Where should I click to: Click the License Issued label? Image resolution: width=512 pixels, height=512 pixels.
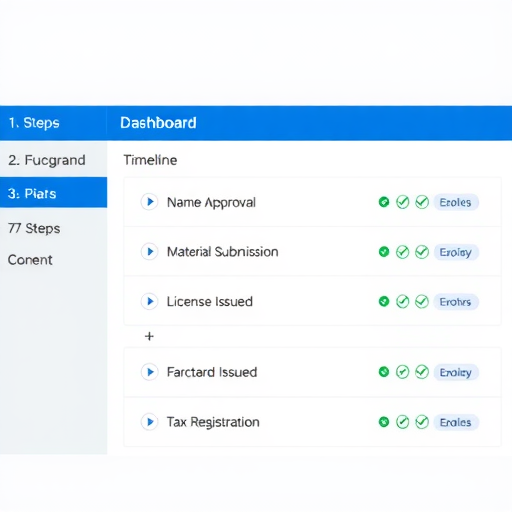[210, 302]
